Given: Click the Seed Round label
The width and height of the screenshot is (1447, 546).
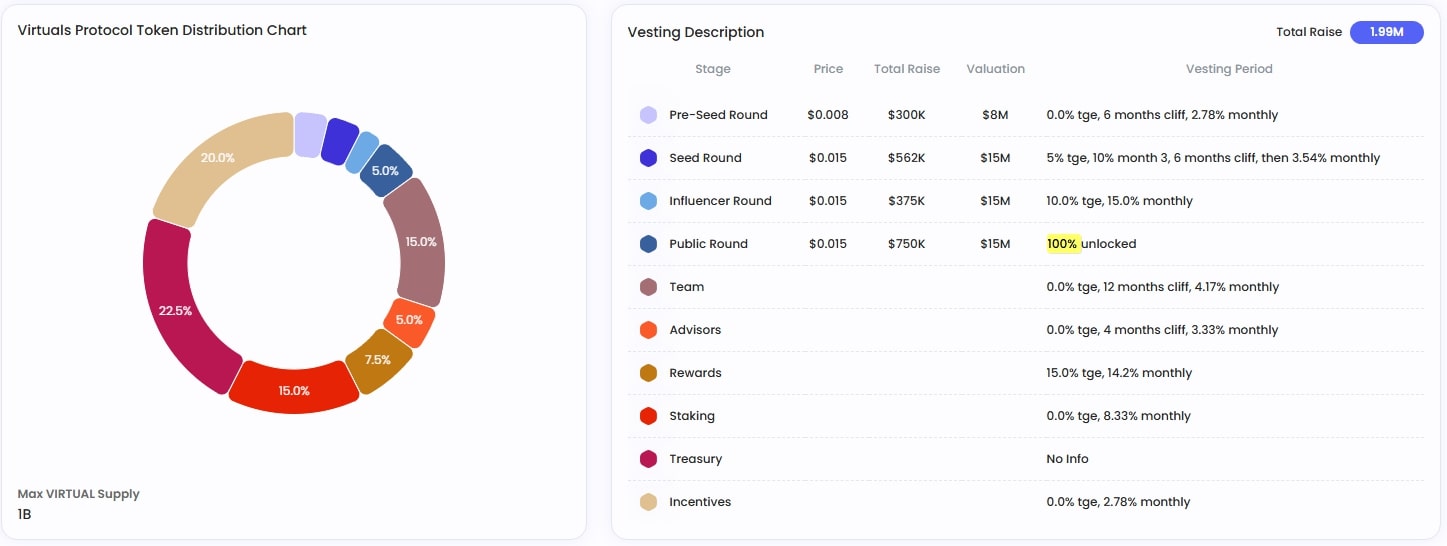Looking at the screenshot, I should (706, 158).
